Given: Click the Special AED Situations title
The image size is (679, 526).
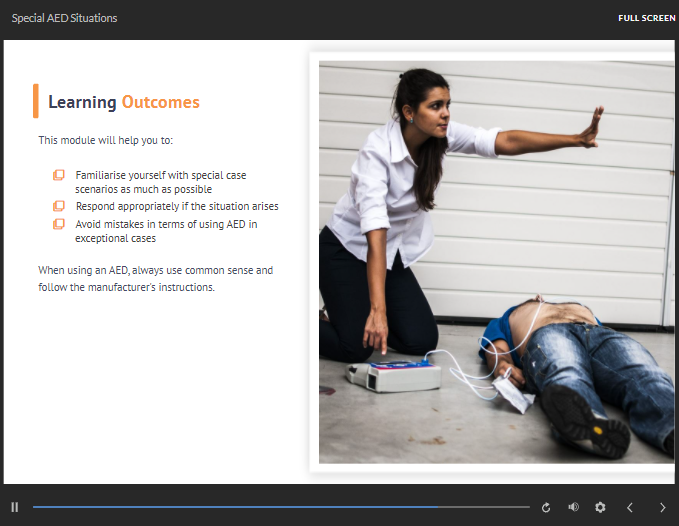Looking at the screenshot, I should pos(65,18).
